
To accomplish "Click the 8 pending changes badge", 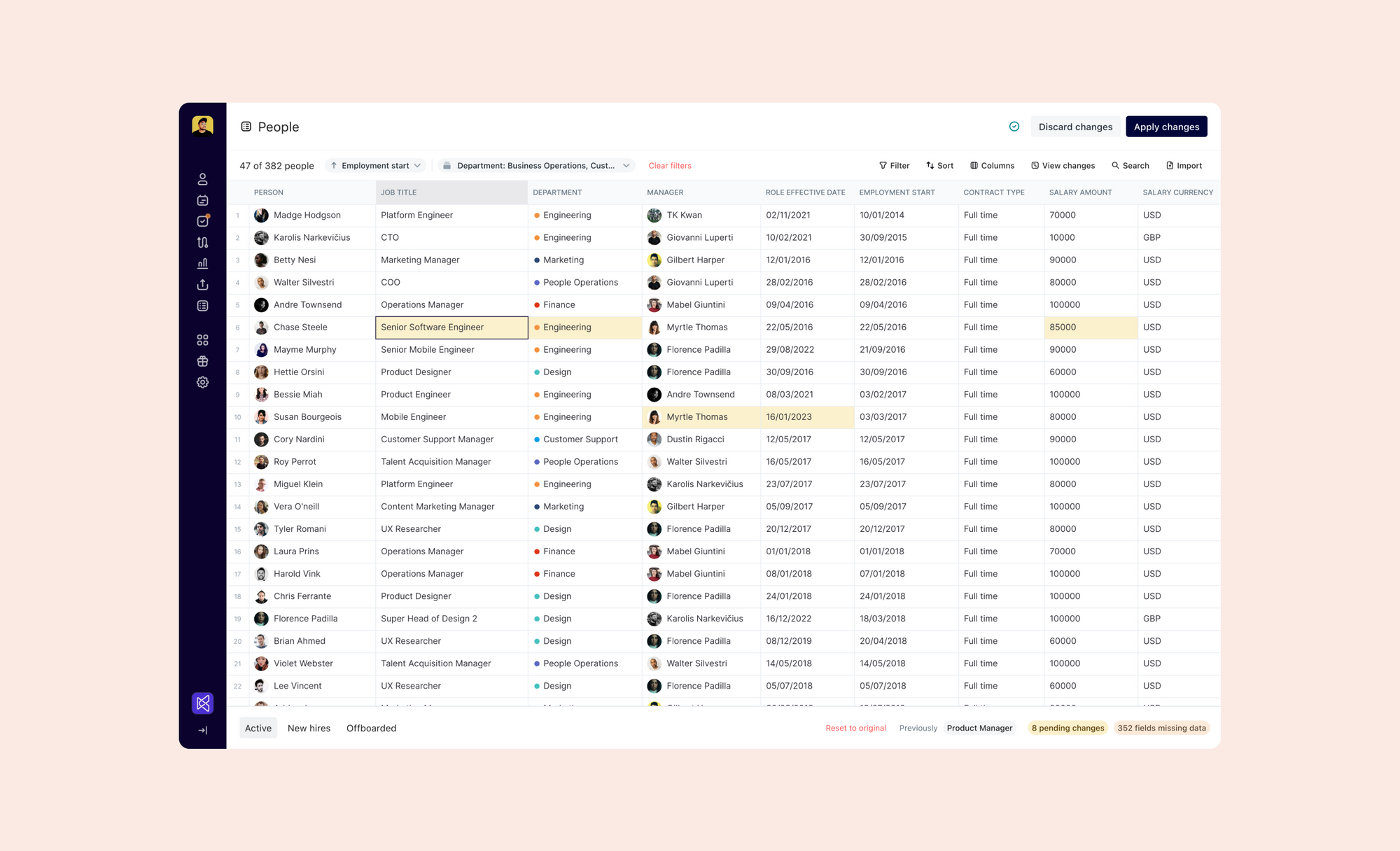I will pos(1067,728).
